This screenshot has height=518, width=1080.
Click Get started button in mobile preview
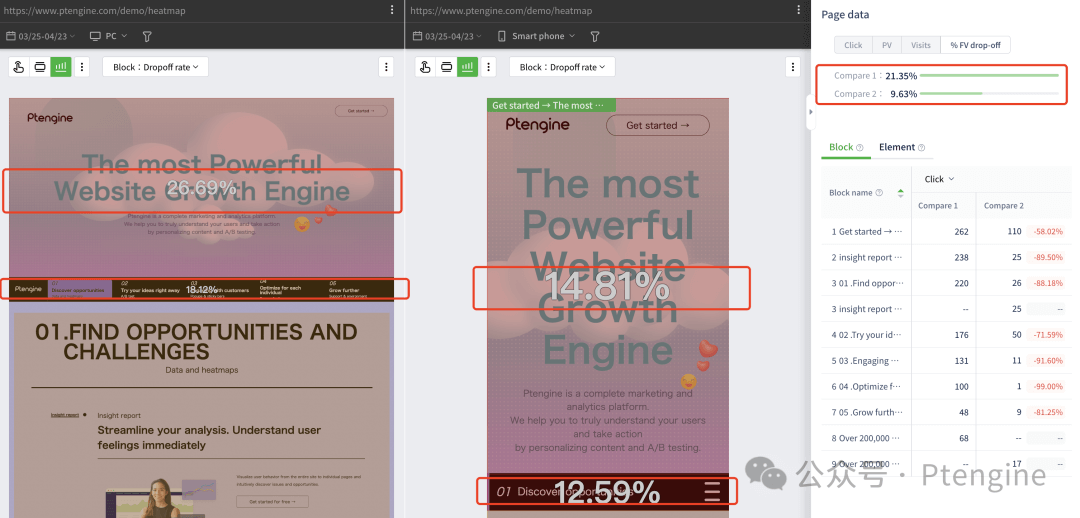[x=657, y=125]
